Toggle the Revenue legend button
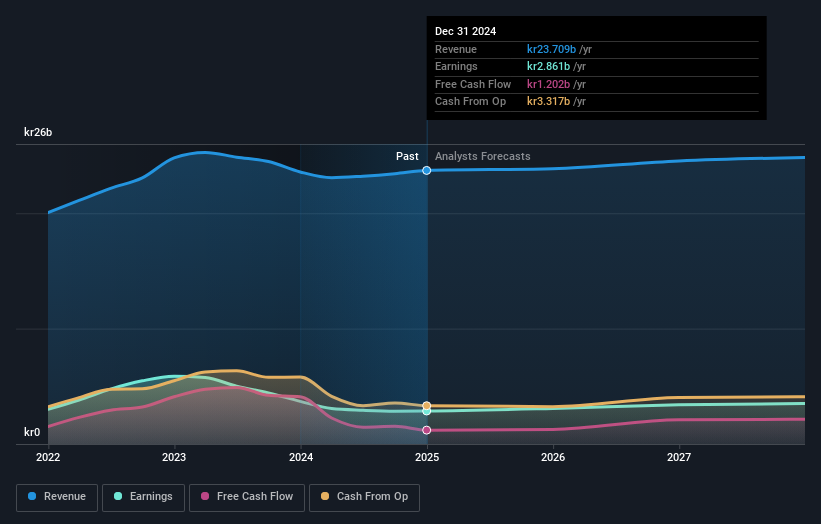 [57, 497]
